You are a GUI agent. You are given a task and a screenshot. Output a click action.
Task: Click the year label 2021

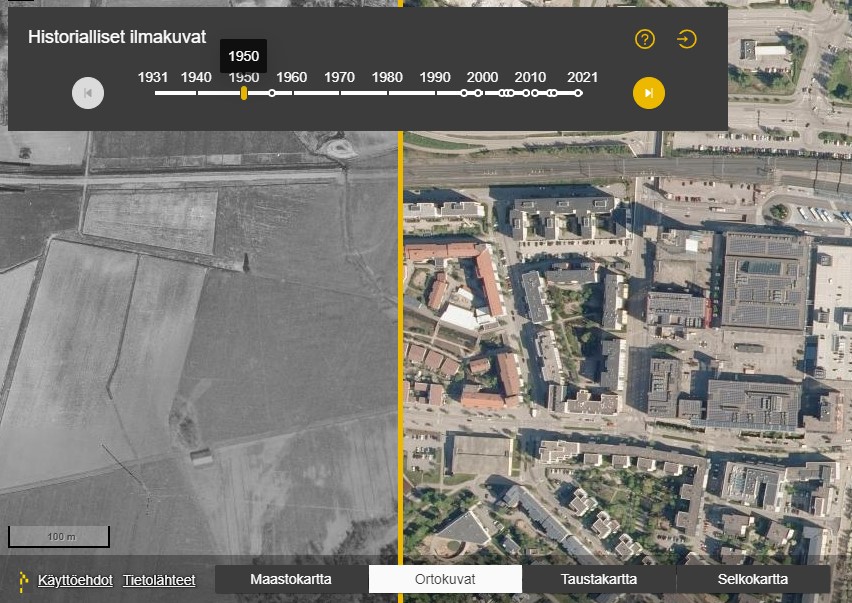(x=582, y=77)
